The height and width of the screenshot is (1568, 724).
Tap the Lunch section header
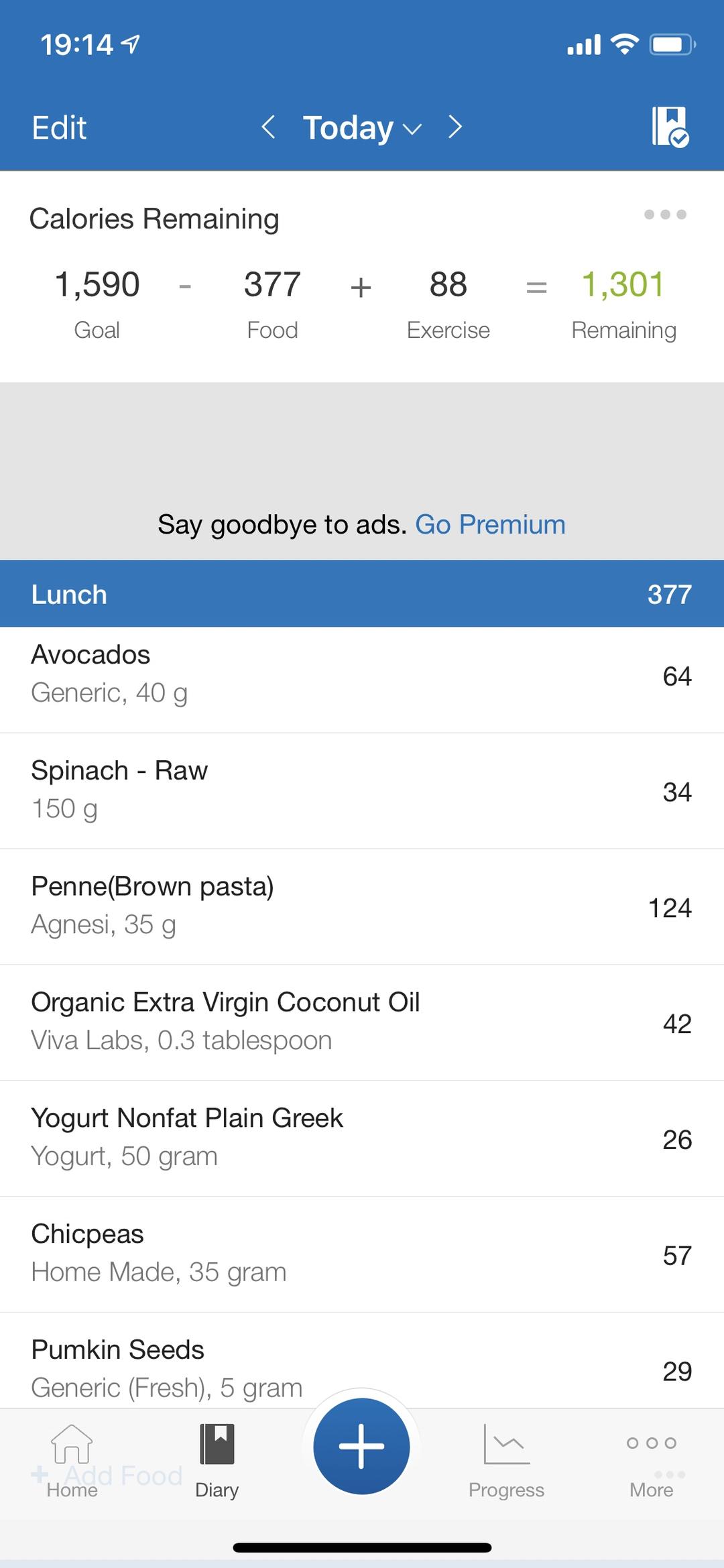pos(362,594)
